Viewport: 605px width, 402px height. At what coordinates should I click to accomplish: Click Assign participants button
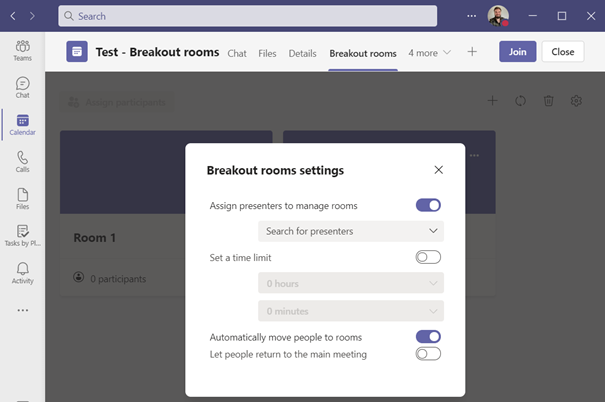[x=116, y=102]
